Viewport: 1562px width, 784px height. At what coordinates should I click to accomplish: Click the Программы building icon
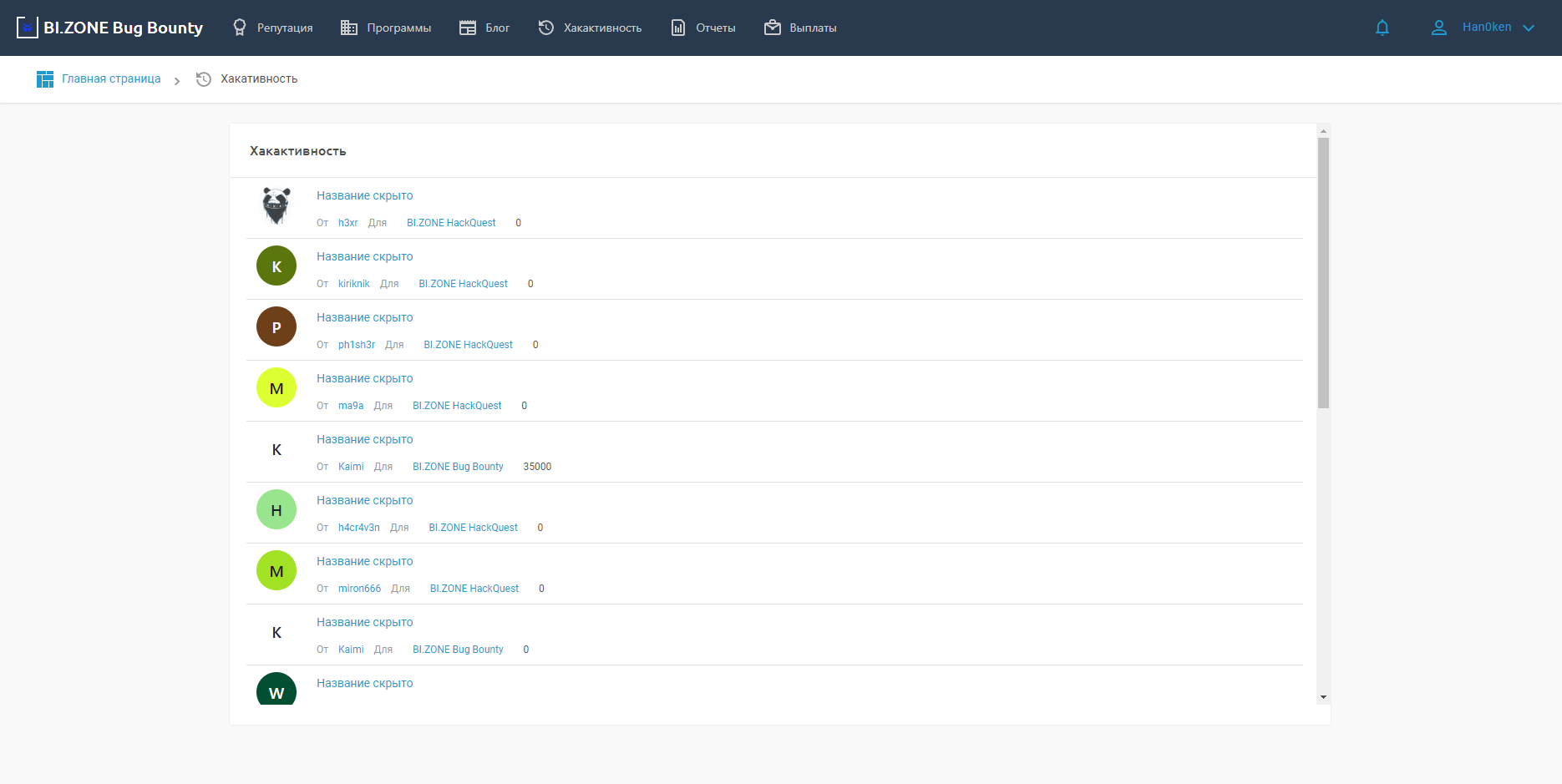click(349, 28)
